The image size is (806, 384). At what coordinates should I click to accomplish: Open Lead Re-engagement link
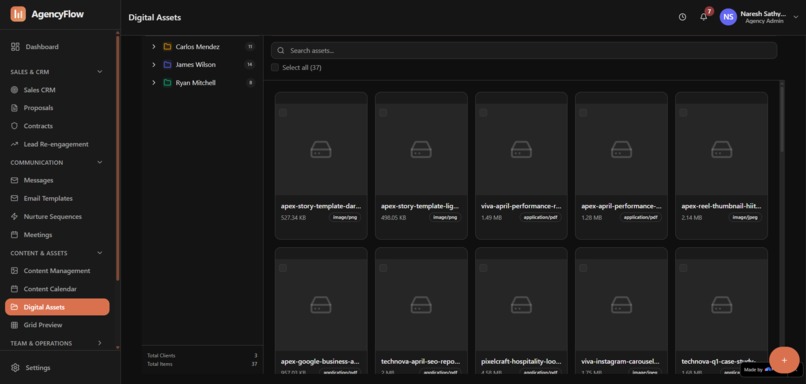click(57, 144)
